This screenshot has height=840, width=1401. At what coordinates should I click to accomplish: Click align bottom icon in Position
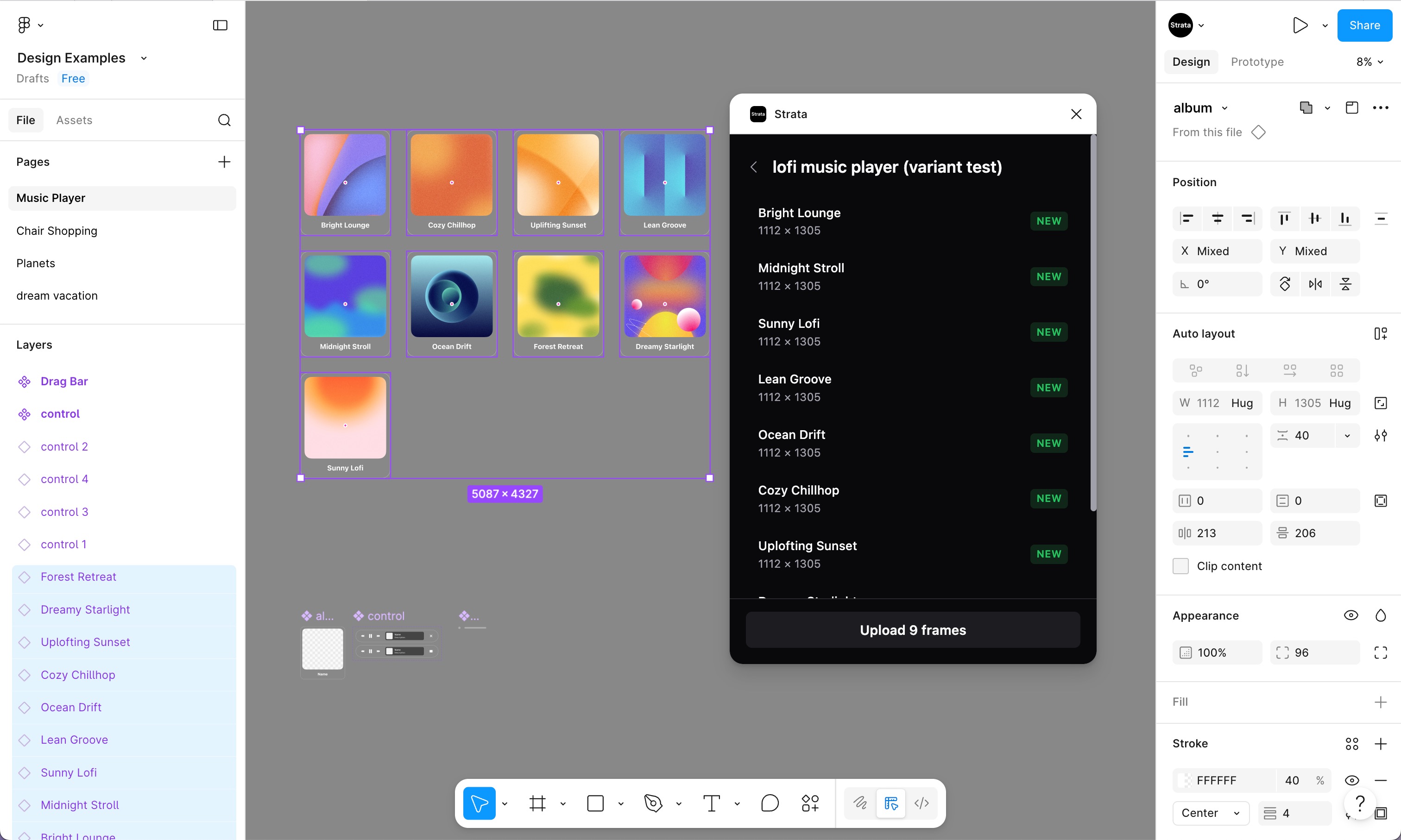coord(1345,219)
